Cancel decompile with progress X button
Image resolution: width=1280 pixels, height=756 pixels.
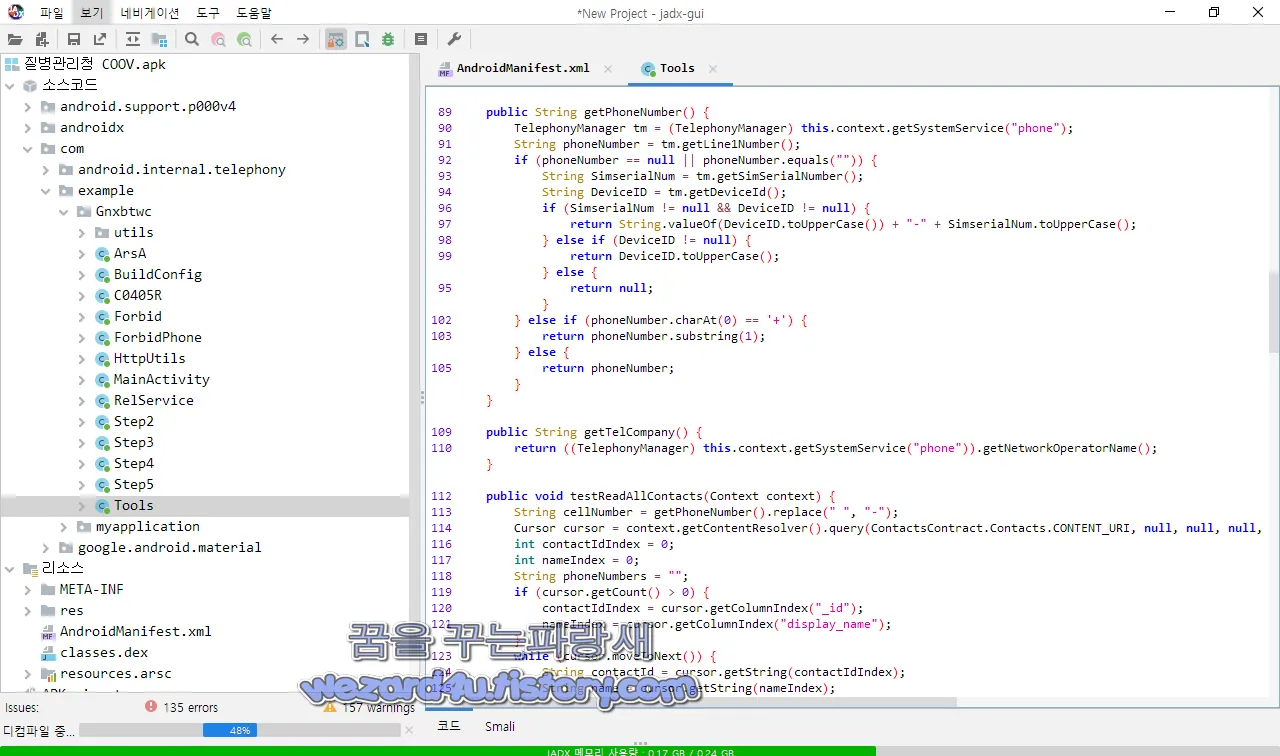[x=408, y=731]
